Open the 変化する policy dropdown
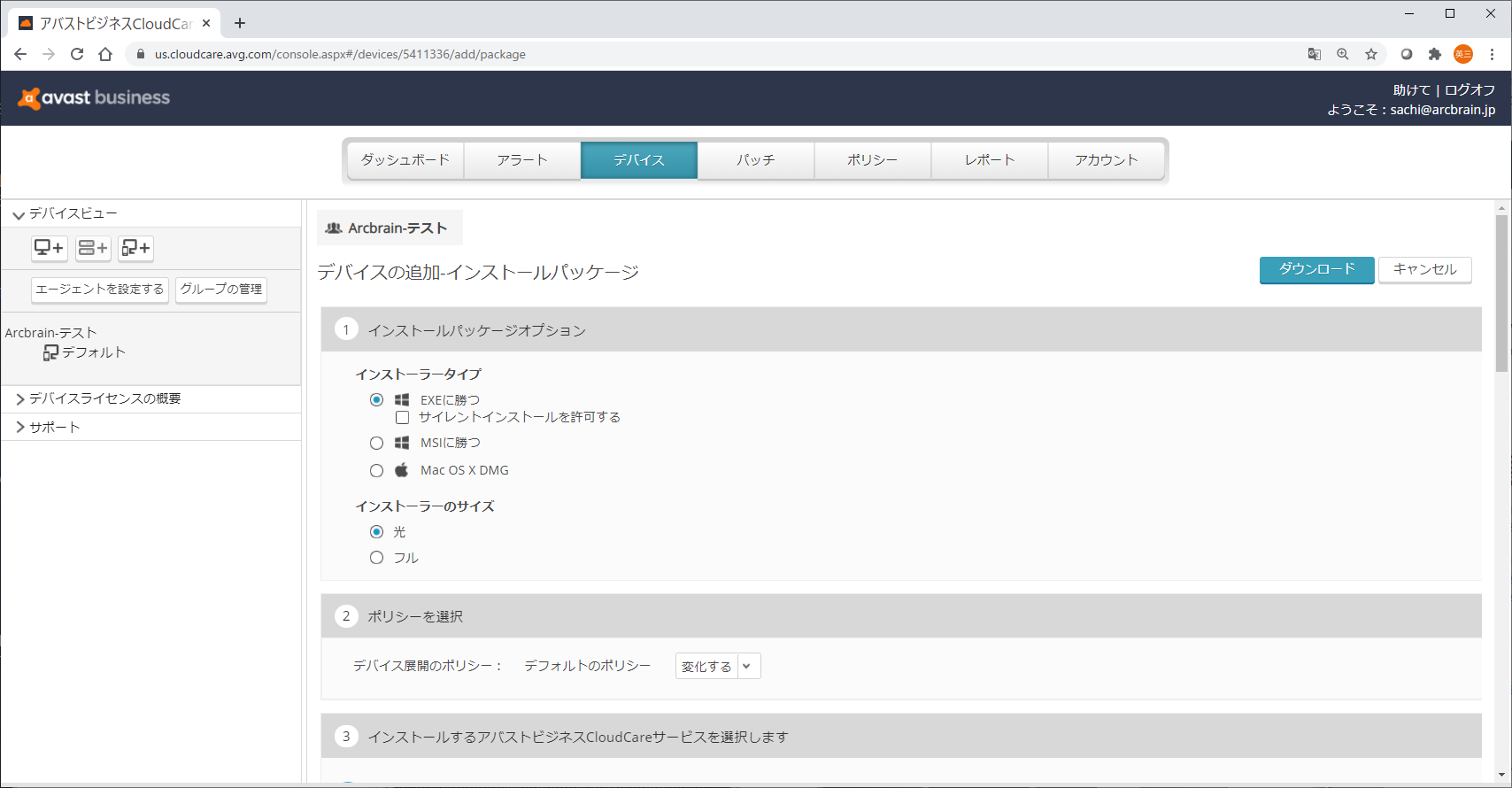Screen dimensions: 1512x788 click(718, 666)
